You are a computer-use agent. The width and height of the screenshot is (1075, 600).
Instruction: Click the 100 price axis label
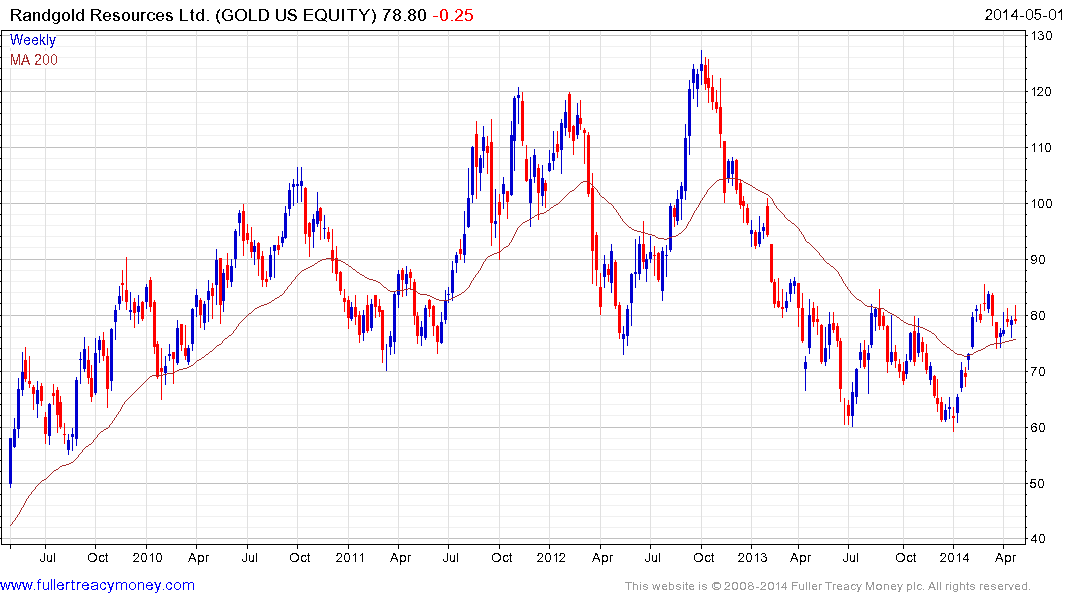[1041, 204]
